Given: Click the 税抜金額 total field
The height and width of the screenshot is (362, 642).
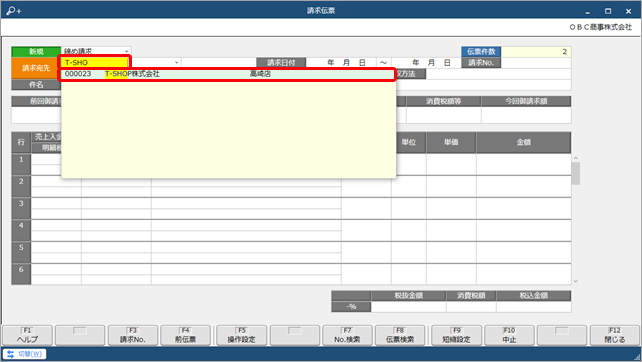Looking at the screenshot, I should pyautogui.click(x=409, y=307).
